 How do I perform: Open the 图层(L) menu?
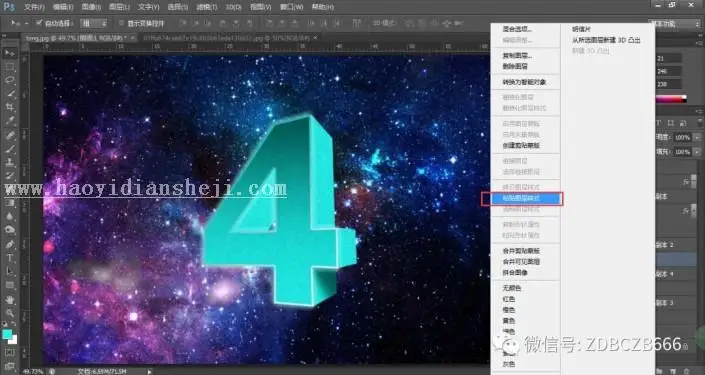[x=119, y=7]
